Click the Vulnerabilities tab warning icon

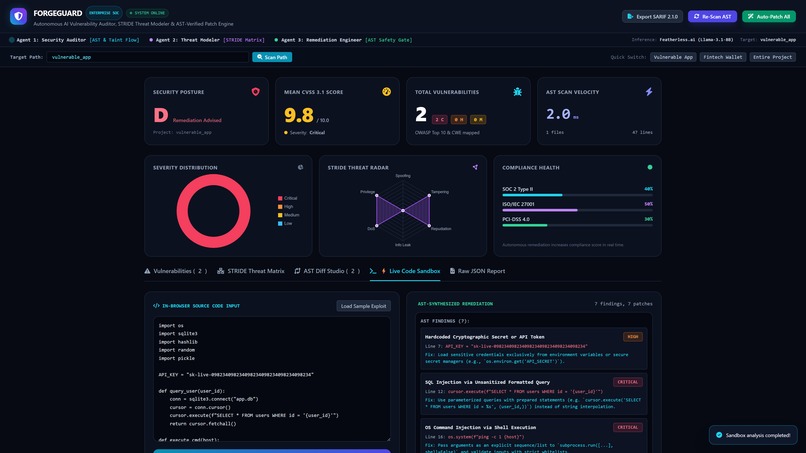point(148,271)
